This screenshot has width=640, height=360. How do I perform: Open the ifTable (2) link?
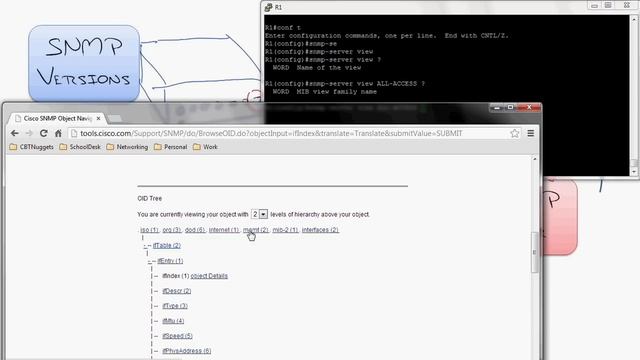coord(167,245)
